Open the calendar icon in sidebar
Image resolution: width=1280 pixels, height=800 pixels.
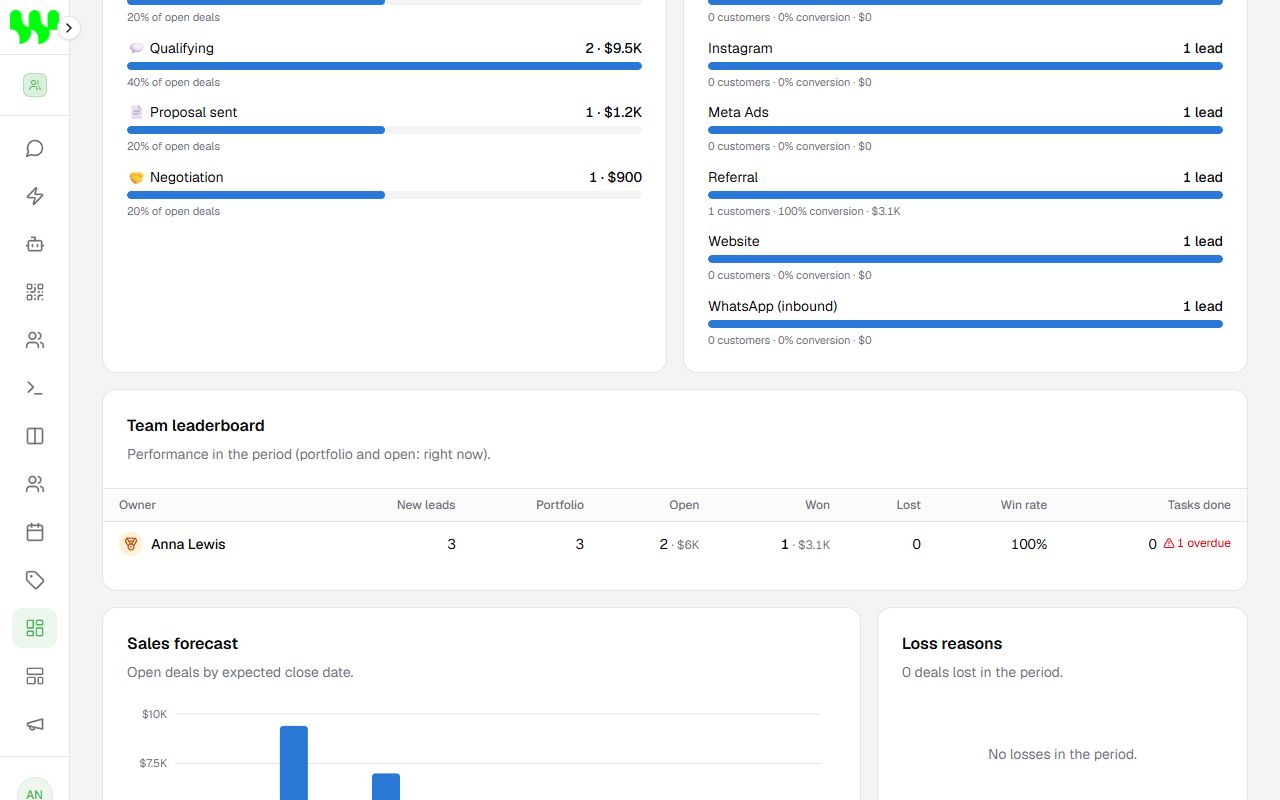[35, 532]
